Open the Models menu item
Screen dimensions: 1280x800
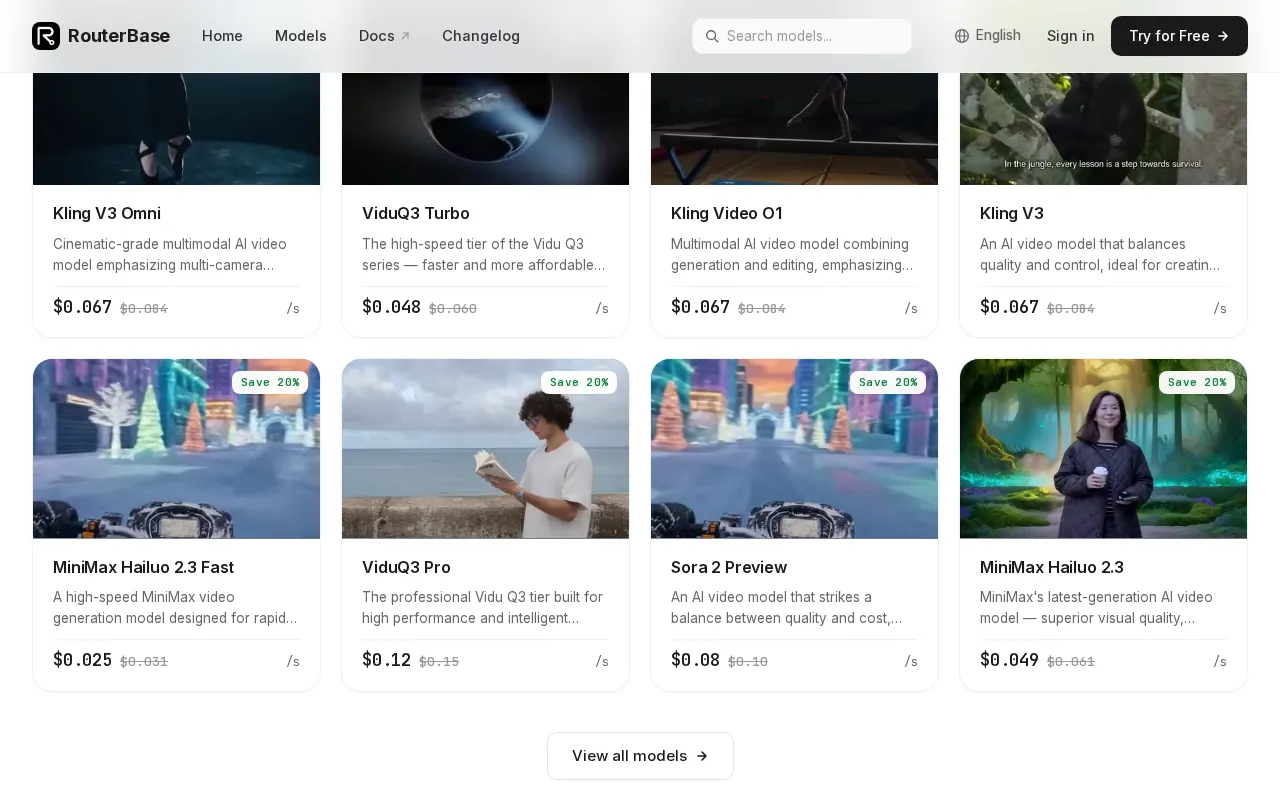pos(301,36)
